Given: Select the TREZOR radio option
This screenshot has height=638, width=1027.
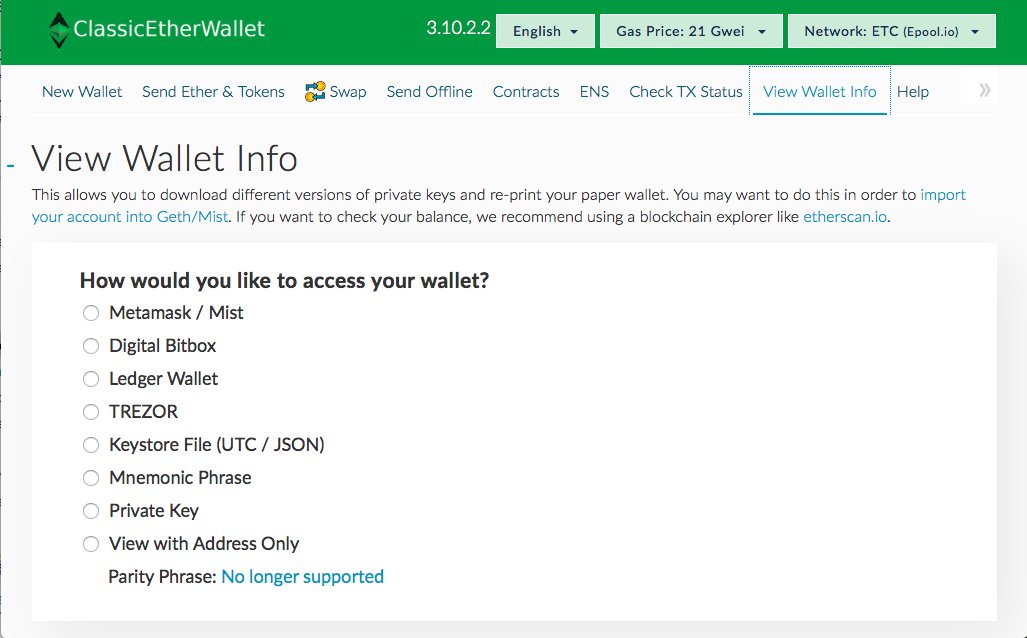Looking at the screenshot, I should [91, 411].
